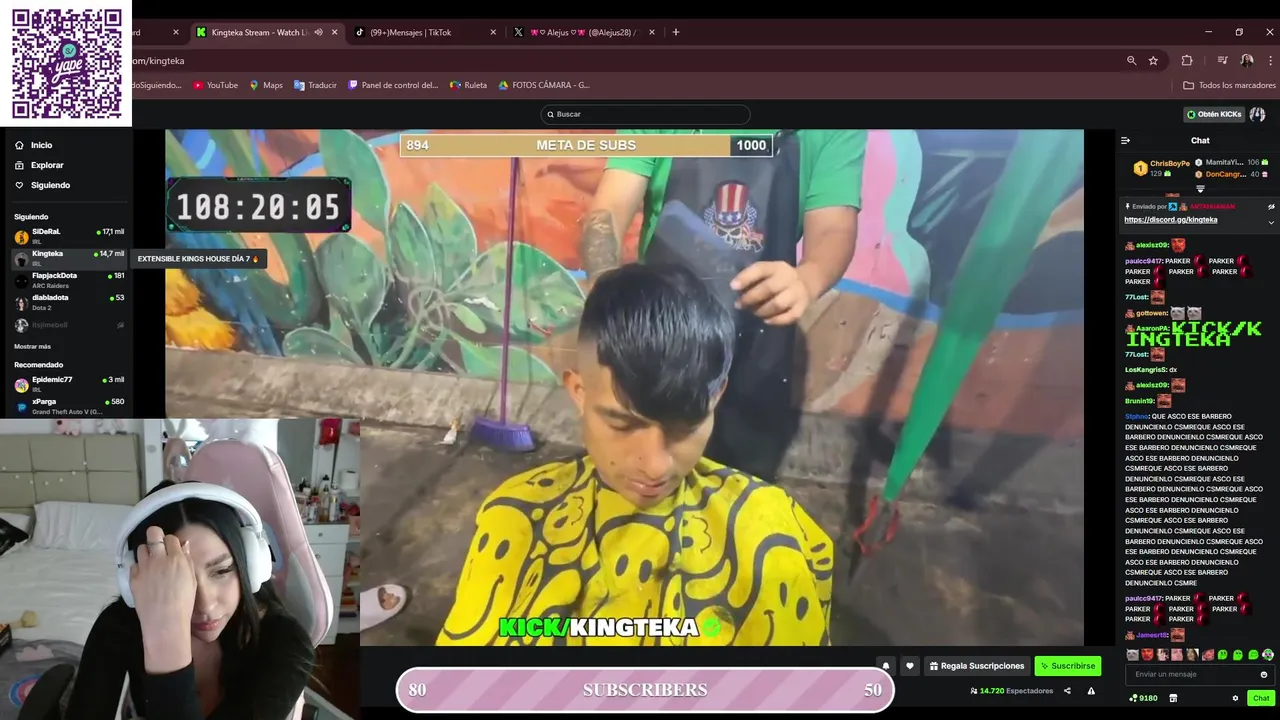
Task: Open the YouTube bookmark
Action: coord(215,86)
